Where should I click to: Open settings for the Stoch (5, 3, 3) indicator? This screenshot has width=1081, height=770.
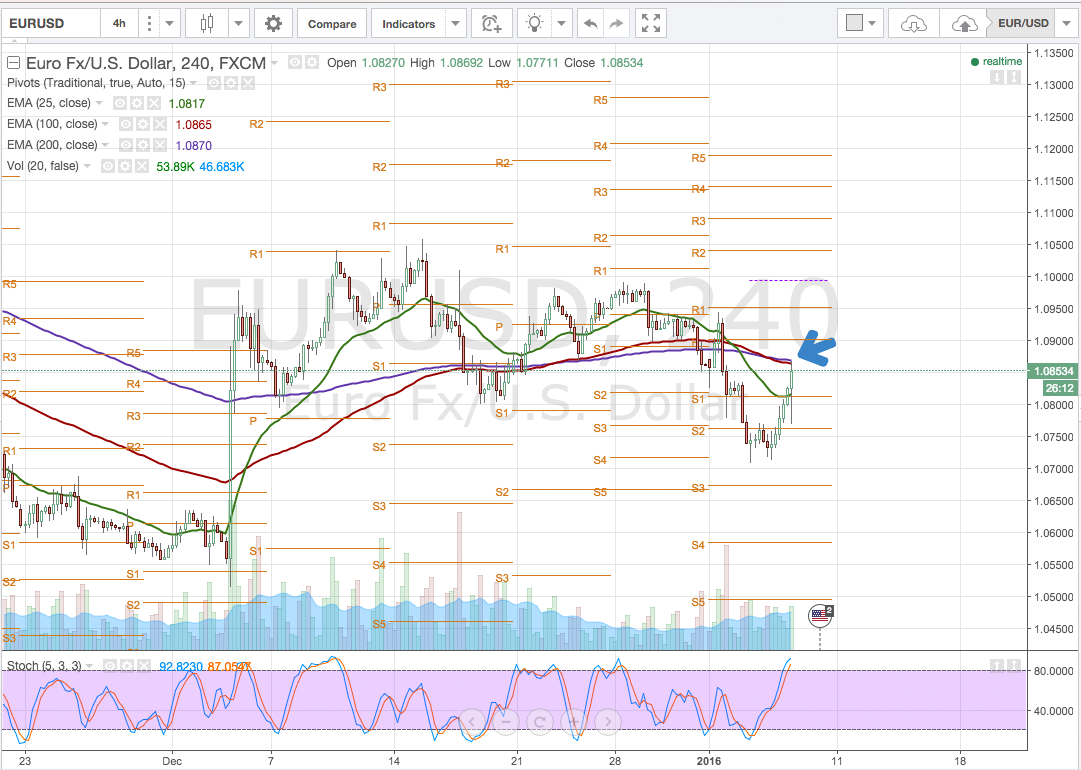pyautogui.click(x=126, y=664)
